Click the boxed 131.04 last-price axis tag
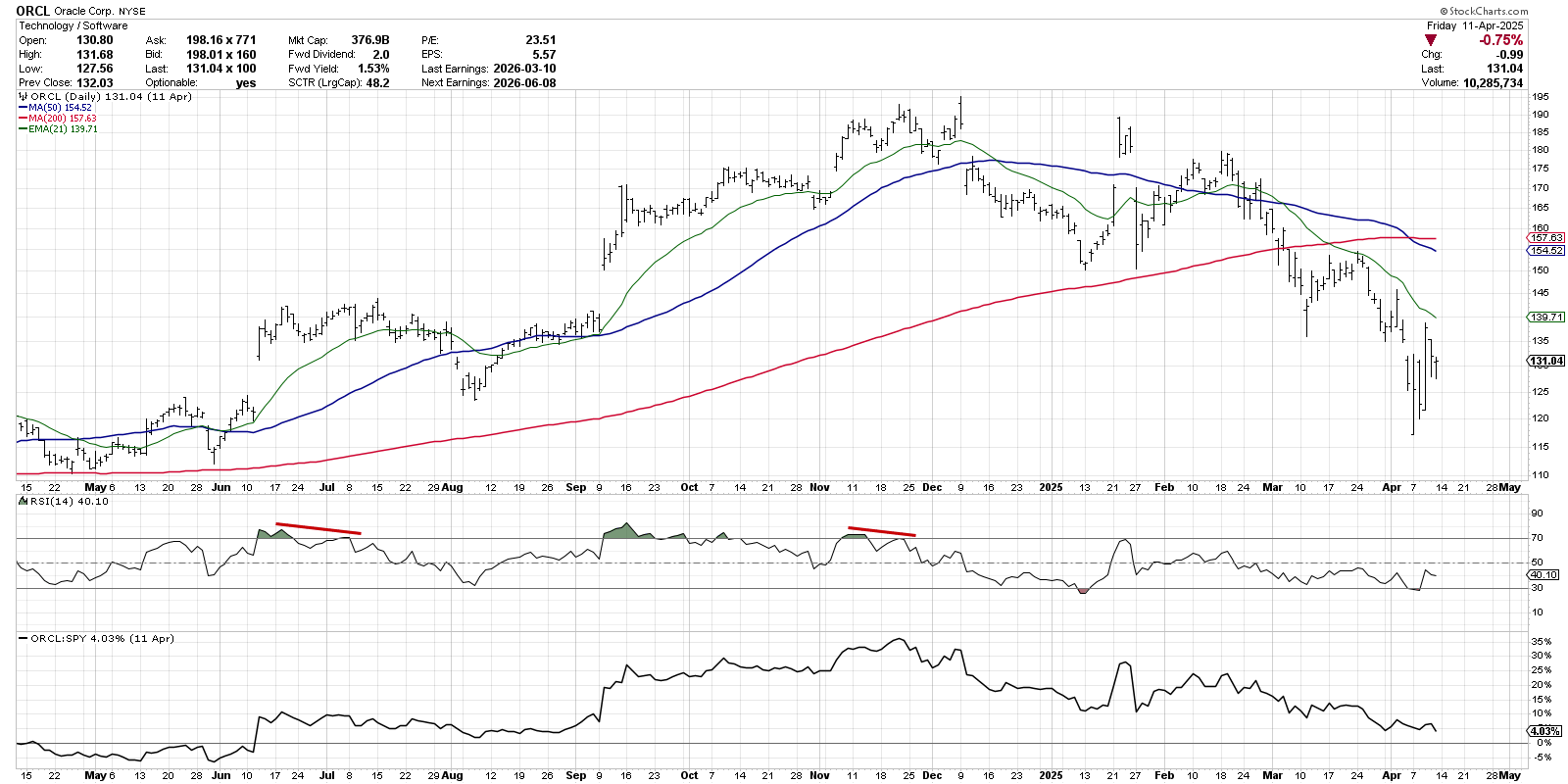 click(1546, 362)
